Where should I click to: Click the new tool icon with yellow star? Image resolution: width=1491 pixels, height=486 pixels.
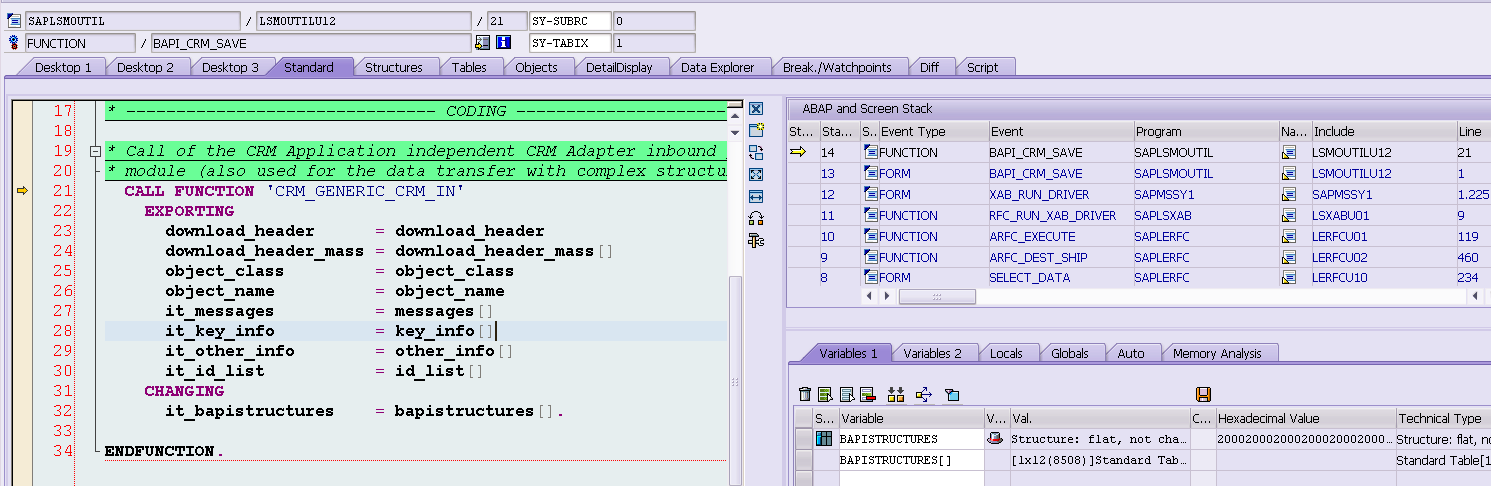(756, 130)
